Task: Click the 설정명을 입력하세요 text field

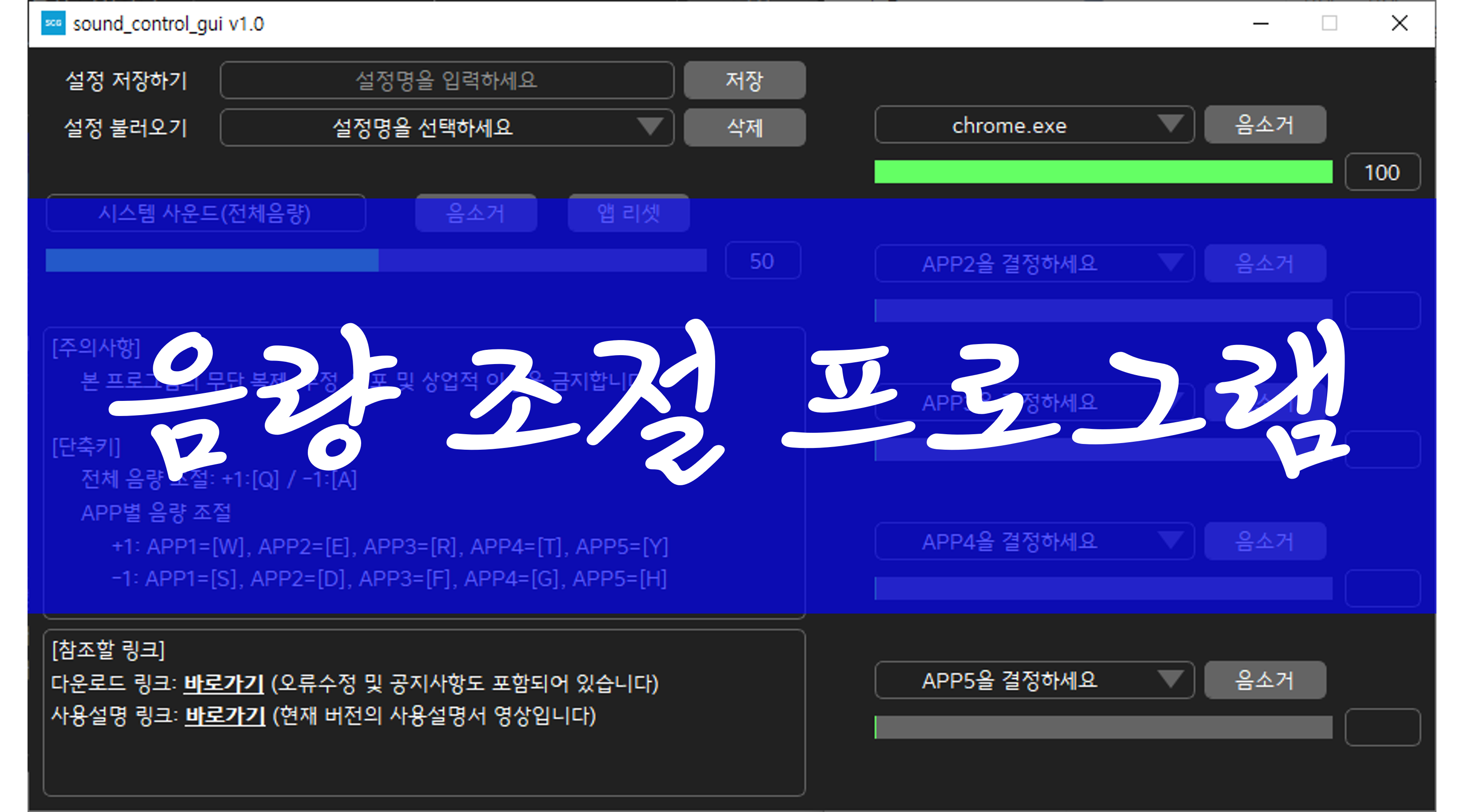Action: pos(447,80)
